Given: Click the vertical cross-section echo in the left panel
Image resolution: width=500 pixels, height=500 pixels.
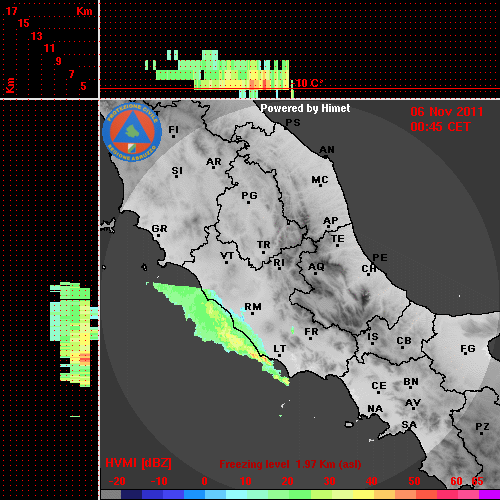Looking at the screenshot, I should coord(74,335).
